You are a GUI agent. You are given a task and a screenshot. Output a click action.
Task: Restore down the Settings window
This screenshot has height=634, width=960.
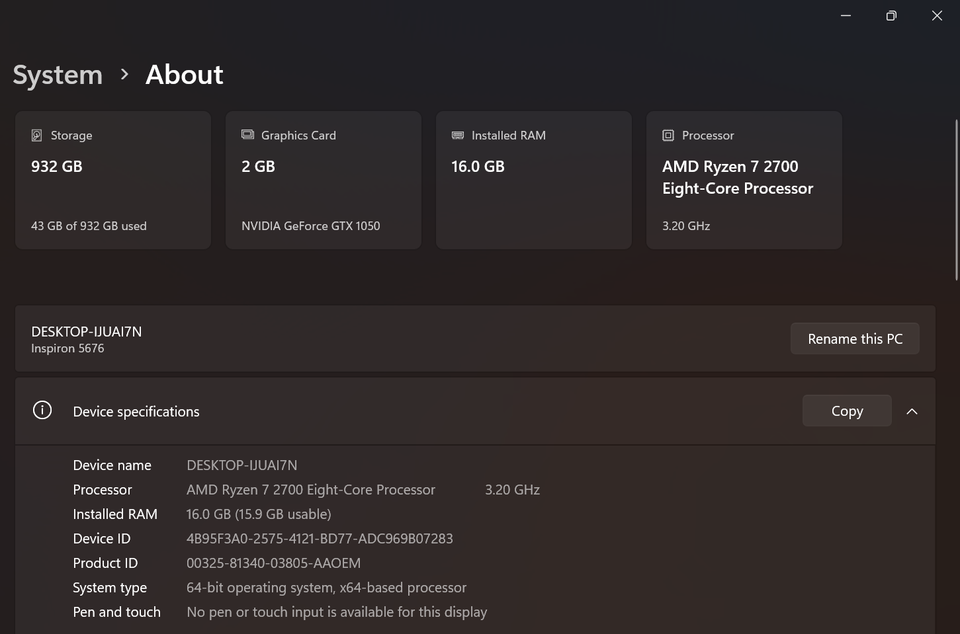click(x=891, y=15)
